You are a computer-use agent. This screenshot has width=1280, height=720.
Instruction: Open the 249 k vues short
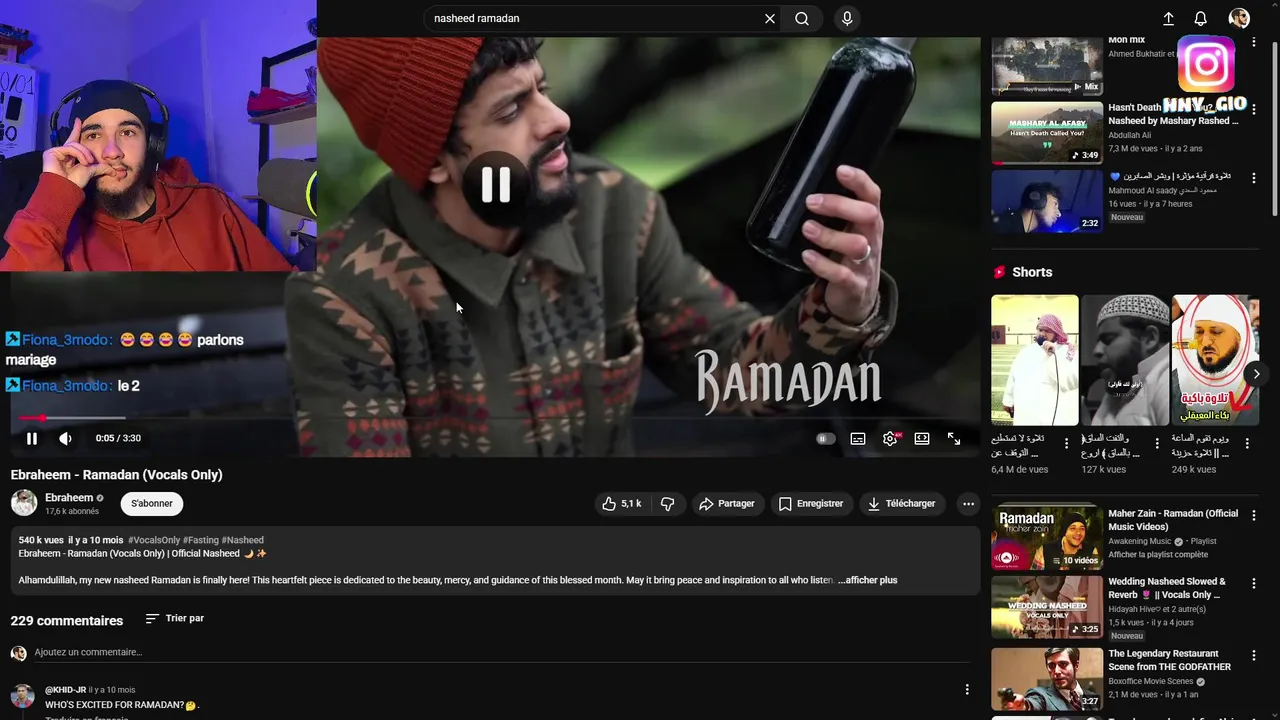click(x=1215, y=360)
